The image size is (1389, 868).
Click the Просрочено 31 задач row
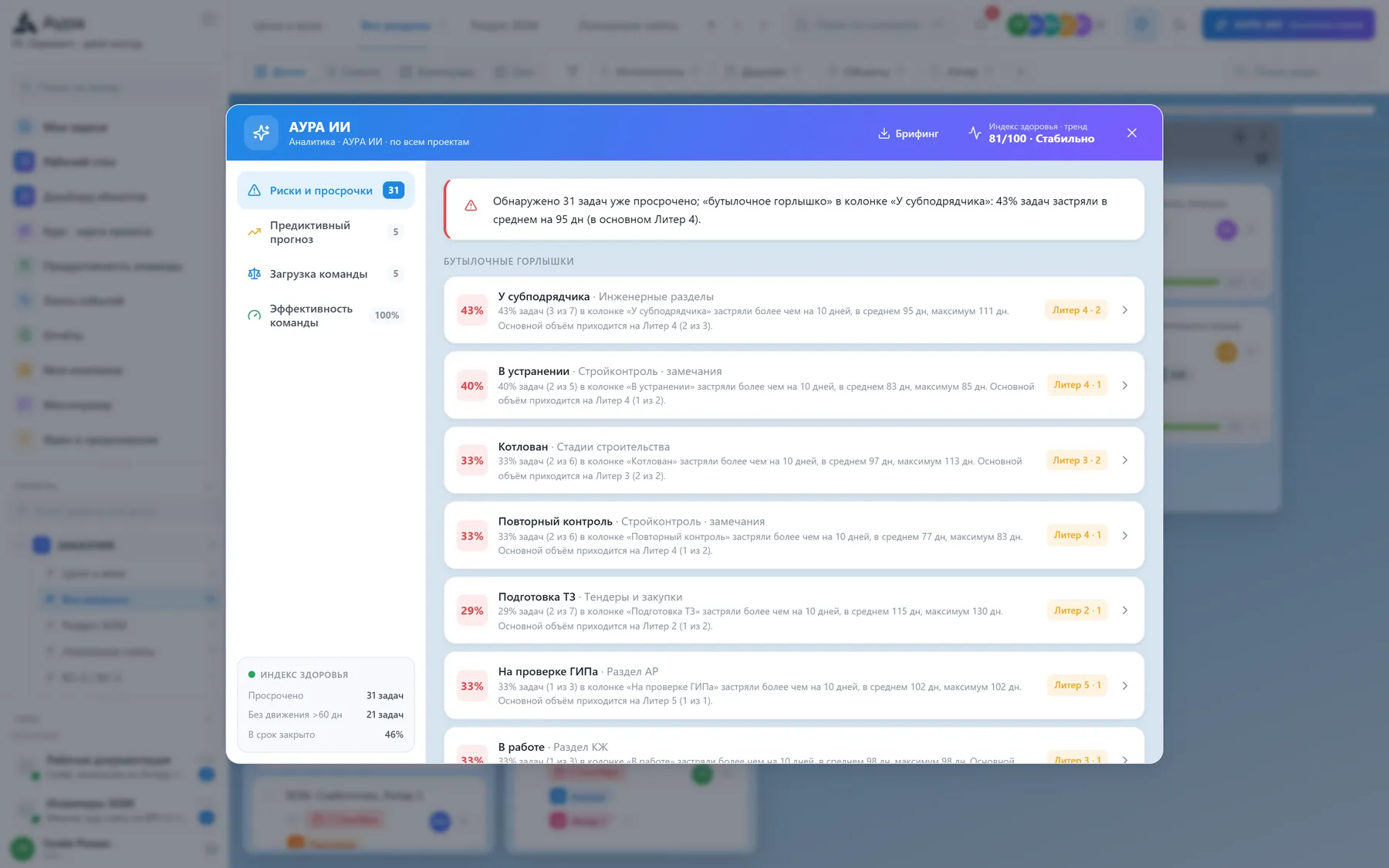click(326, 696)
